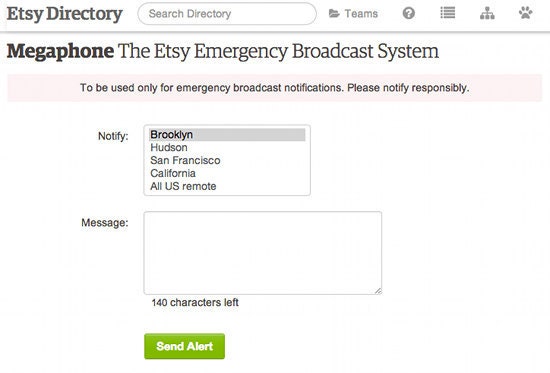Focus the Search Directory field
The height and width of the screenshot is (373, 550).
[x=227, y=14]
